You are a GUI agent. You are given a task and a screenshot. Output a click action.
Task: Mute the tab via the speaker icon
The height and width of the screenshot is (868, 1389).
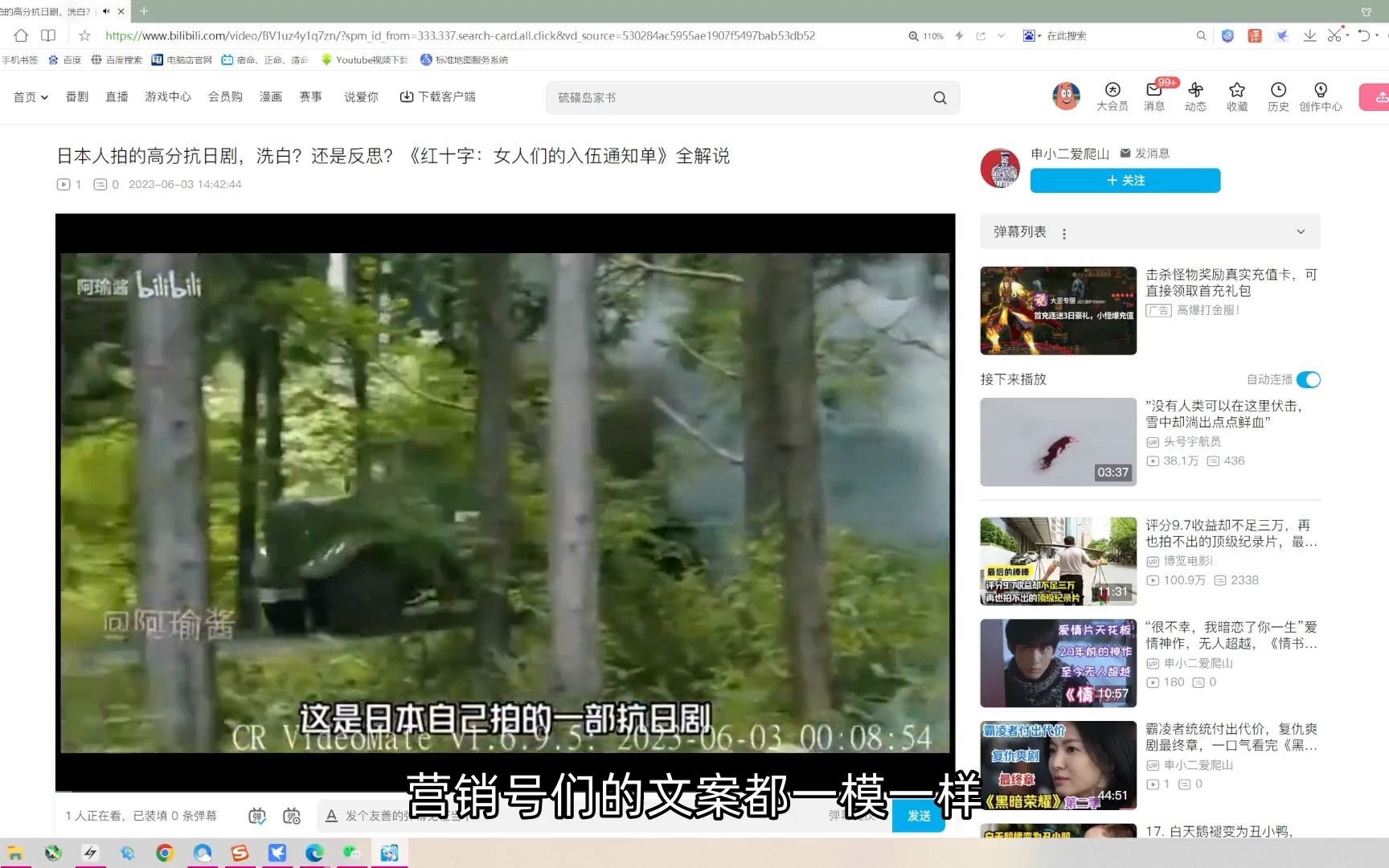(x=105, y=11)
